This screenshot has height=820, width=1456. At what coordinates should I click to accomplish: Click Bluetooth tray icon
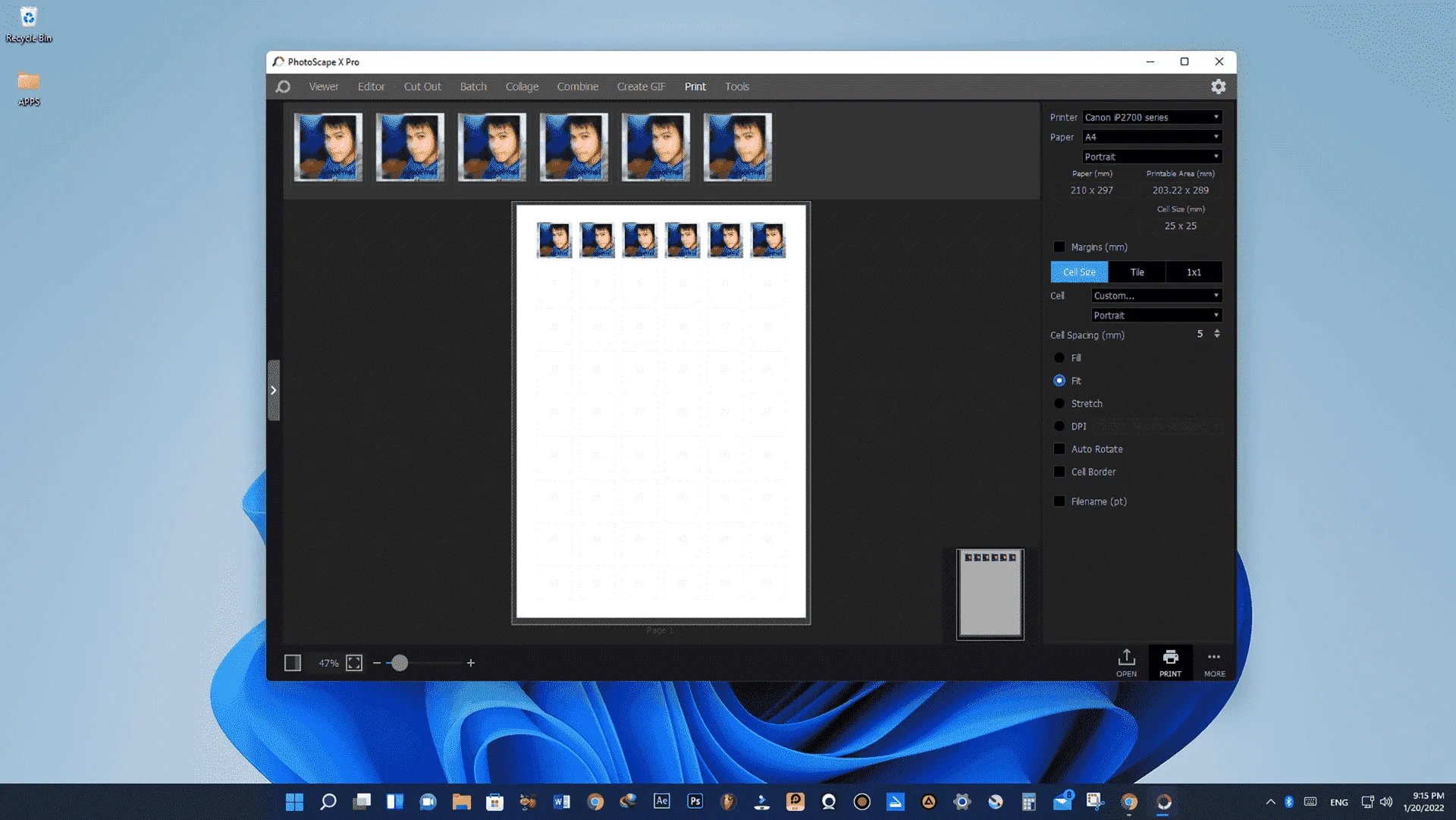click(1289, 802)
